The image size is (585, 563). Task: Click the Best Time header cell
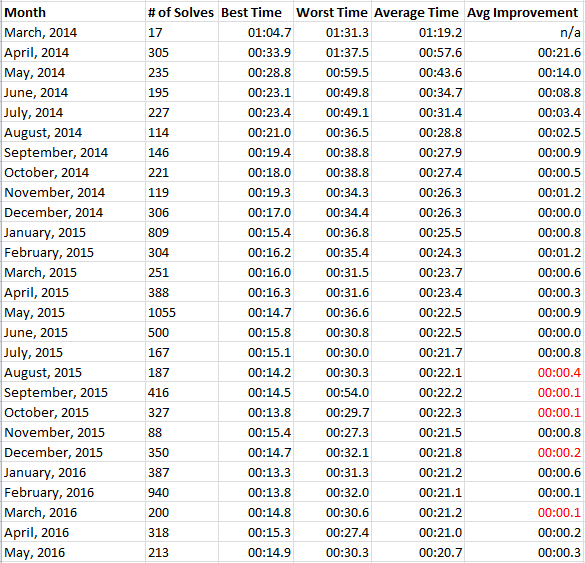[256, 12]
